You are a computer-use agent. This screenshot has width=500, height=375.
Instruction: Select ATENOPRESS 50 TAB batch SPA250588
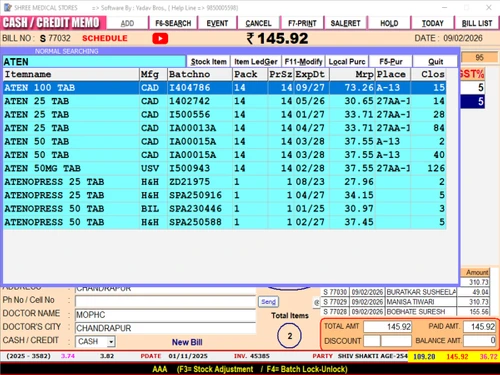(224, 222)
